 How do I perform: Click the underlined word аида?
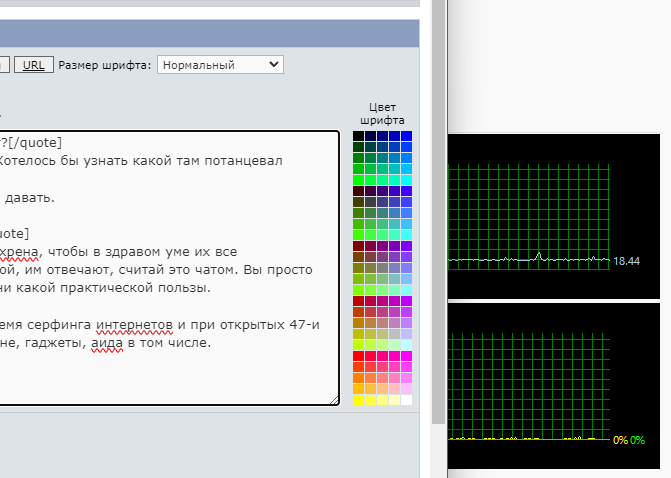tap(107, 343)
